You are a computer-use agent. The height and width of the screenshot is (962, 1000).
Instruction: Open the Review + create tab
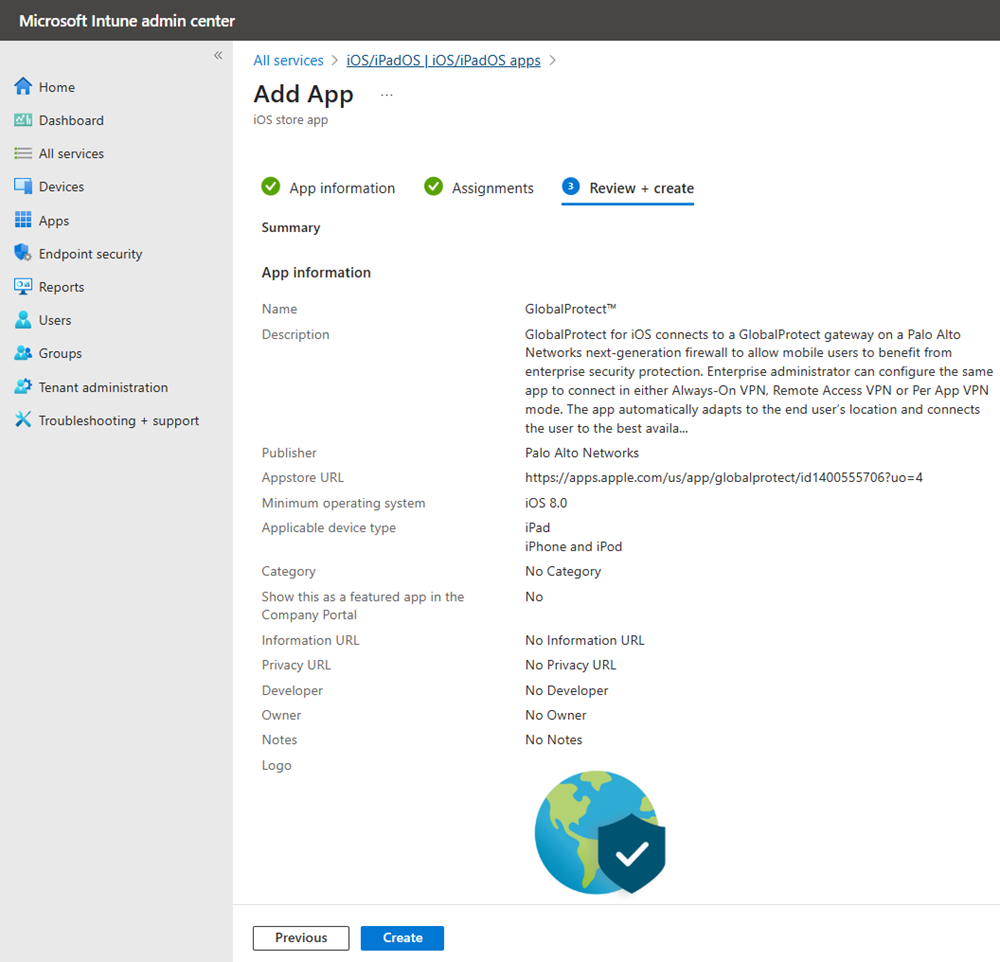coord(640,187)
